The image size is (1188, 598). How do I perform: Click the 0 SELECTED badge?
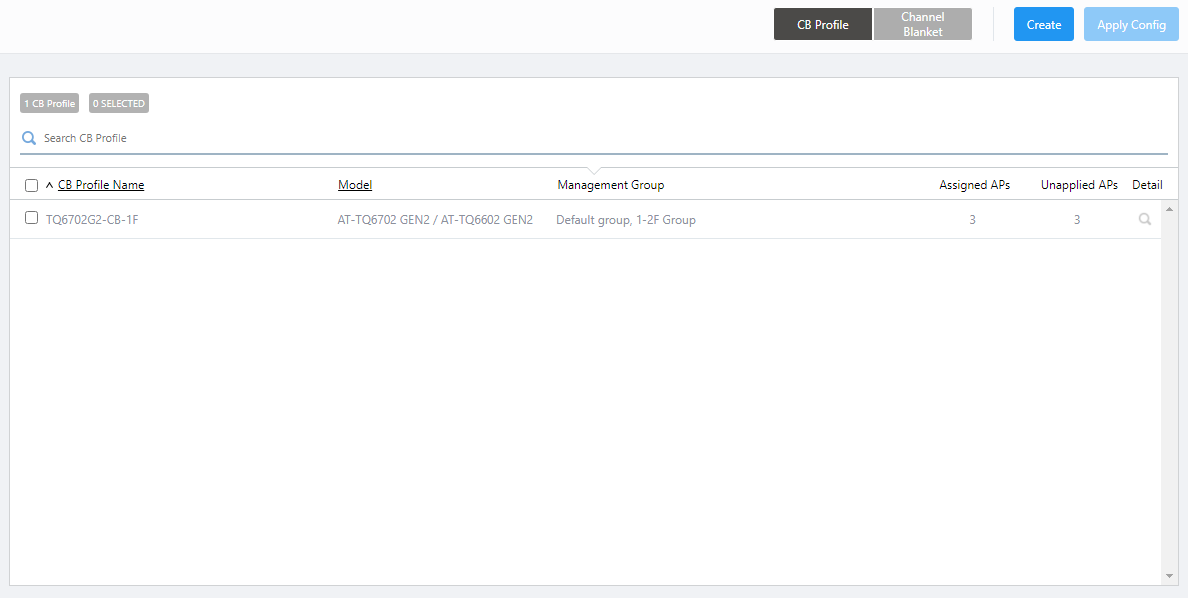click(x=119, y=103)
